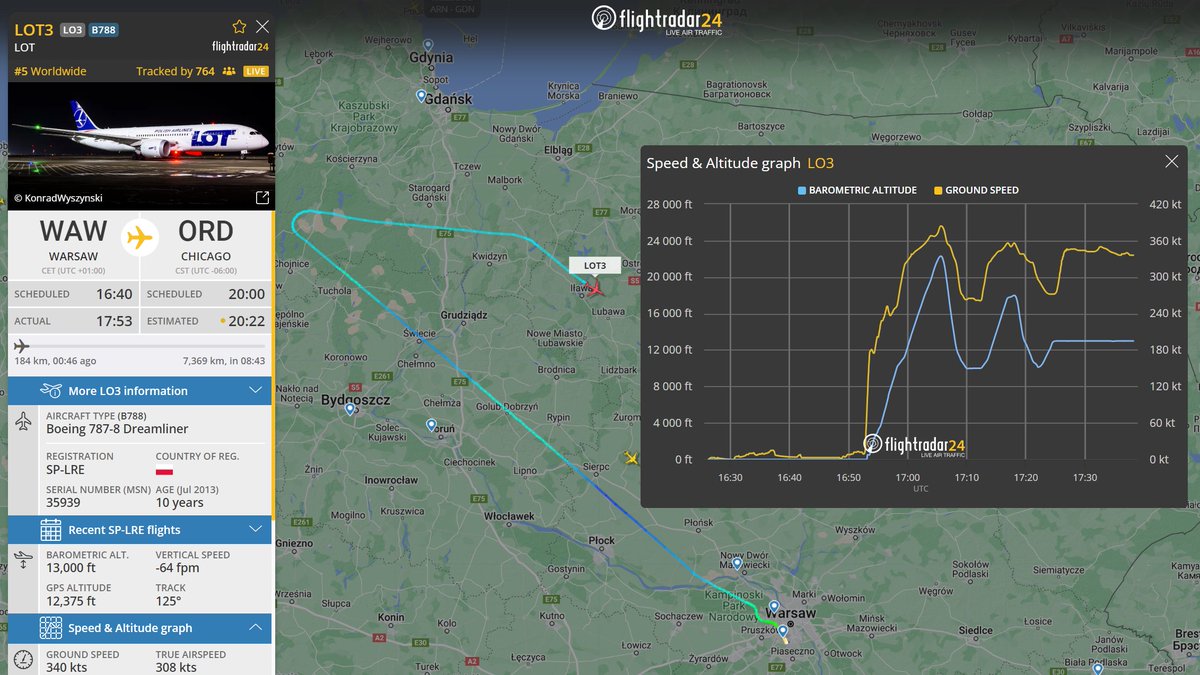Click the track 125° value

[168, 601]
